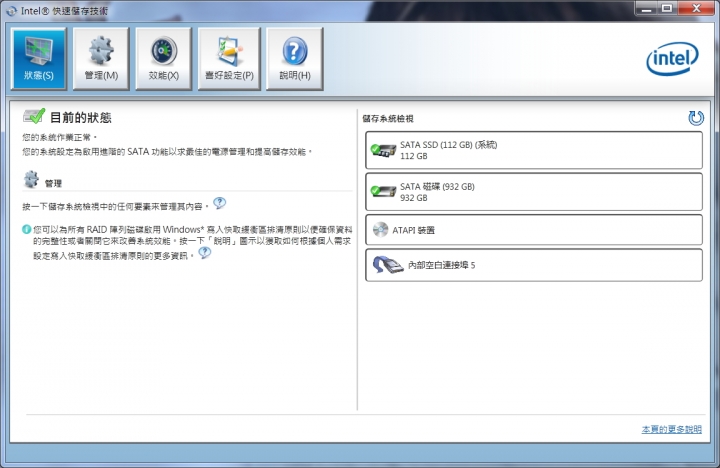The height and width of the screenshot is (468, 720).
Task: Minimize the Intel storage window
Action: pyautogui.click(x=647, y=8)
